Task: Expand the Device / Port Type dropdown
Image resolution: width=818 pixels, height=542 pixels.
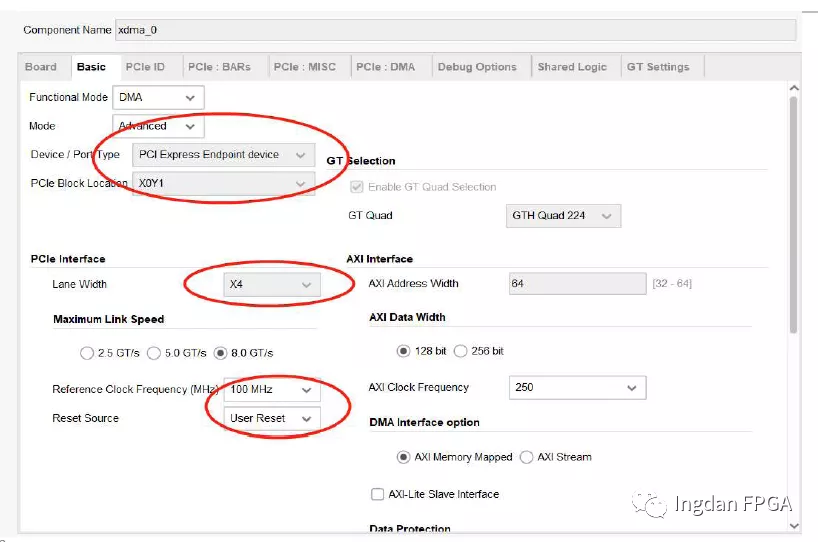Action: point(223,155)
